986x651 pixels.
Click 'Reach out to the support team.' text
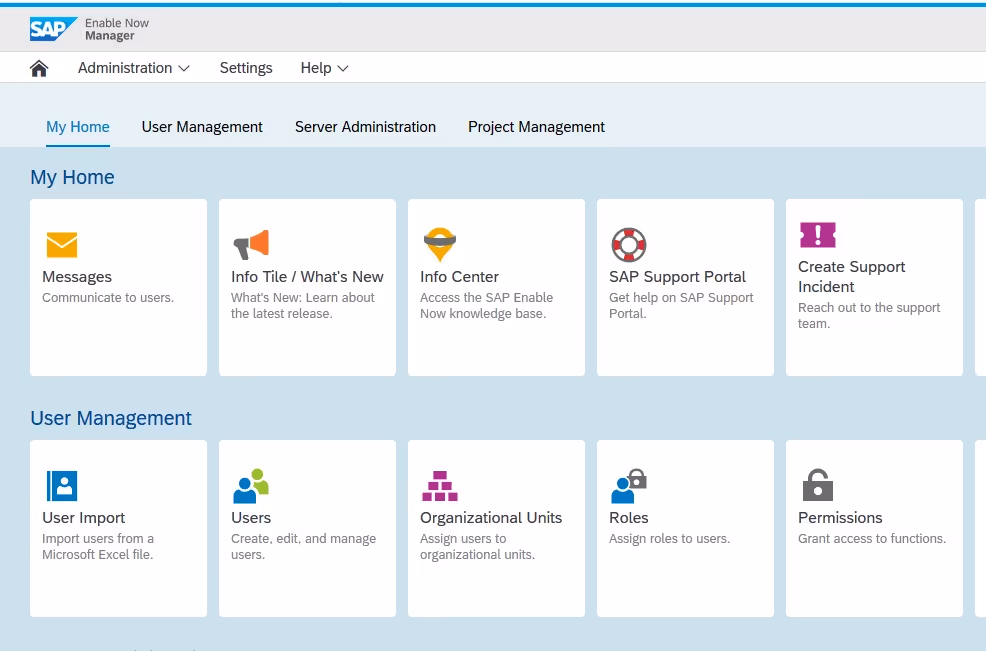[869, 315]
